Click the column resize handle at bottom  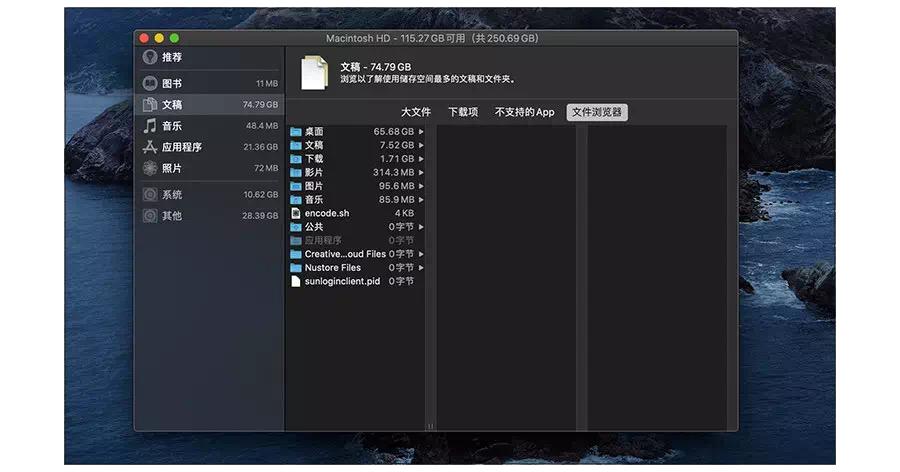point(430,427)
